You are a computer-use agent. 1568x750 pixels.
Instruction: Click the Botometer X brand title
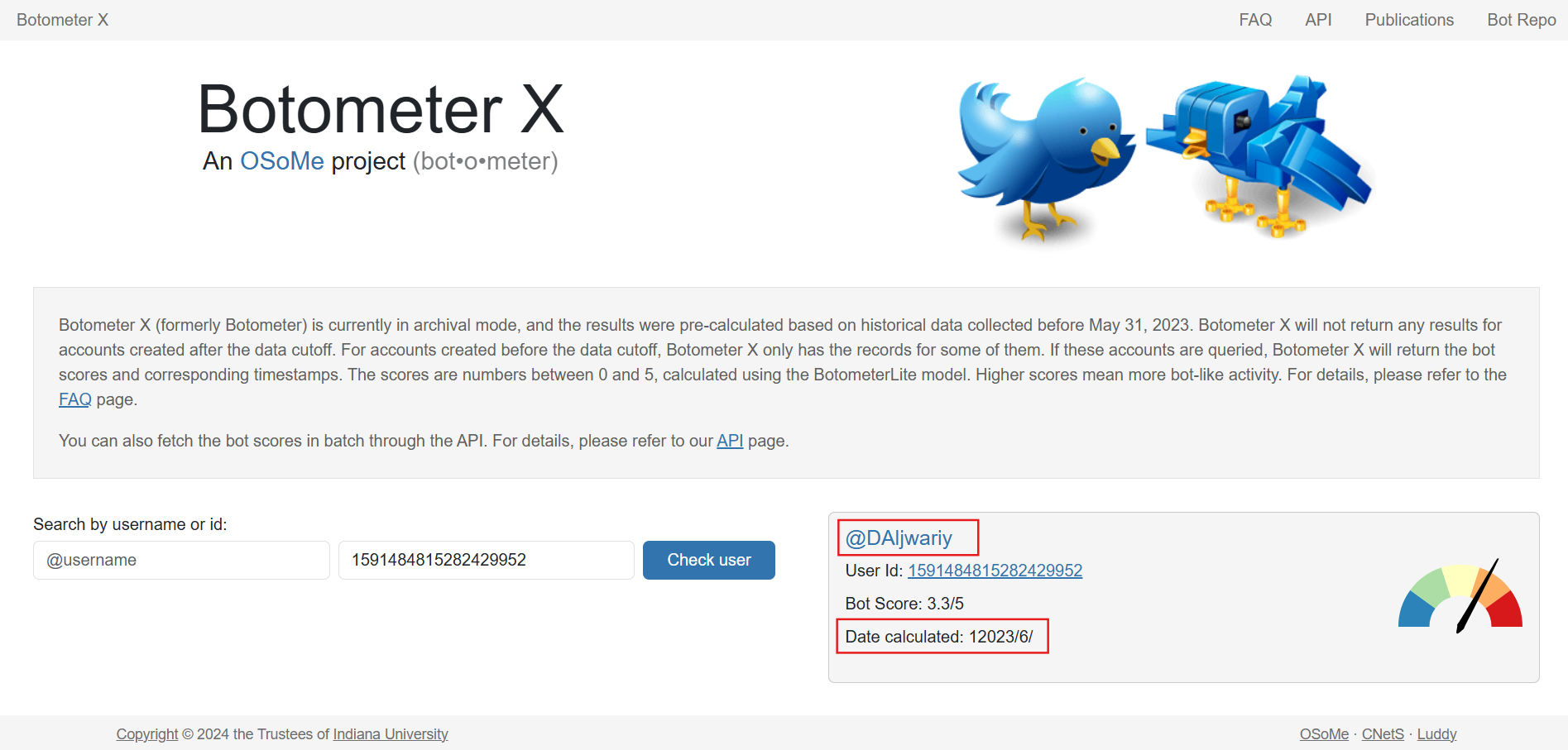(62, 20)
